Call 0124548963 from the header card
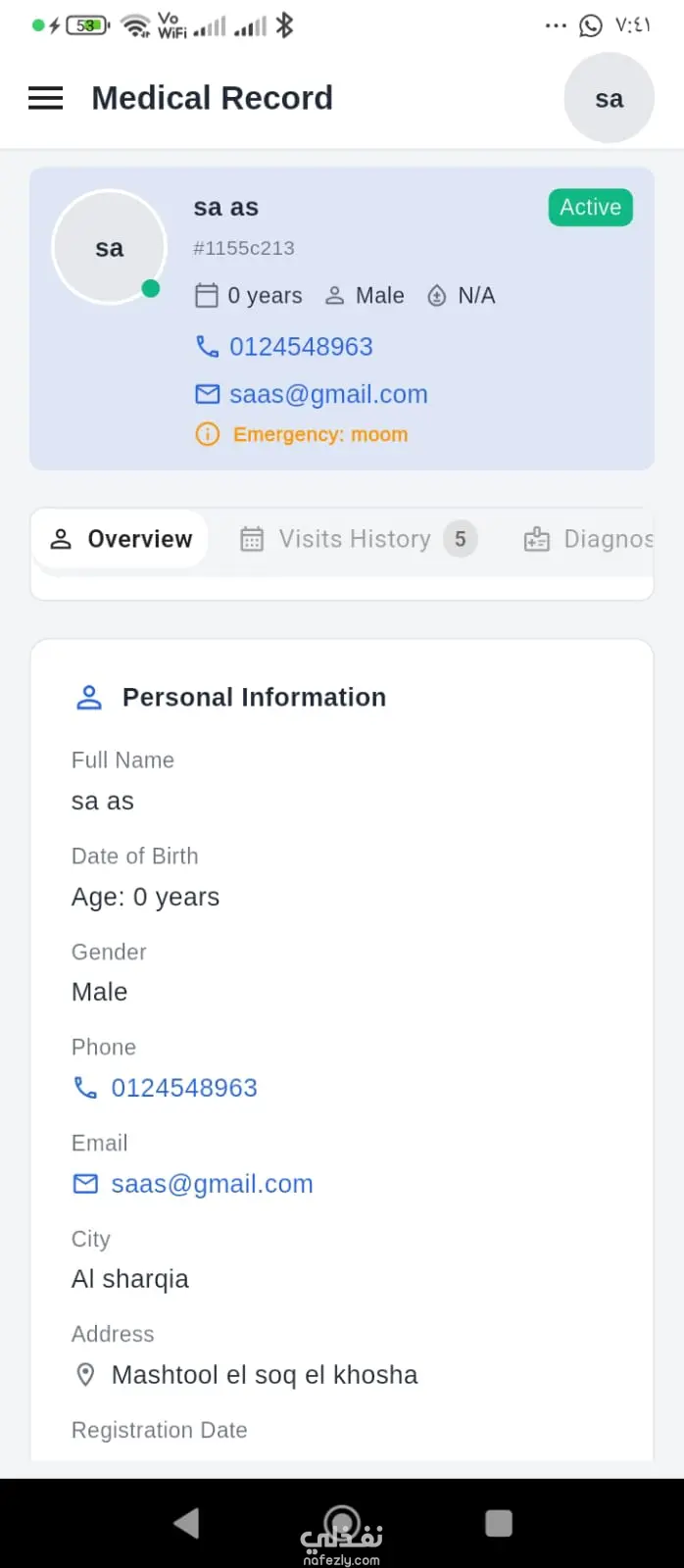 tap(301, 346)
